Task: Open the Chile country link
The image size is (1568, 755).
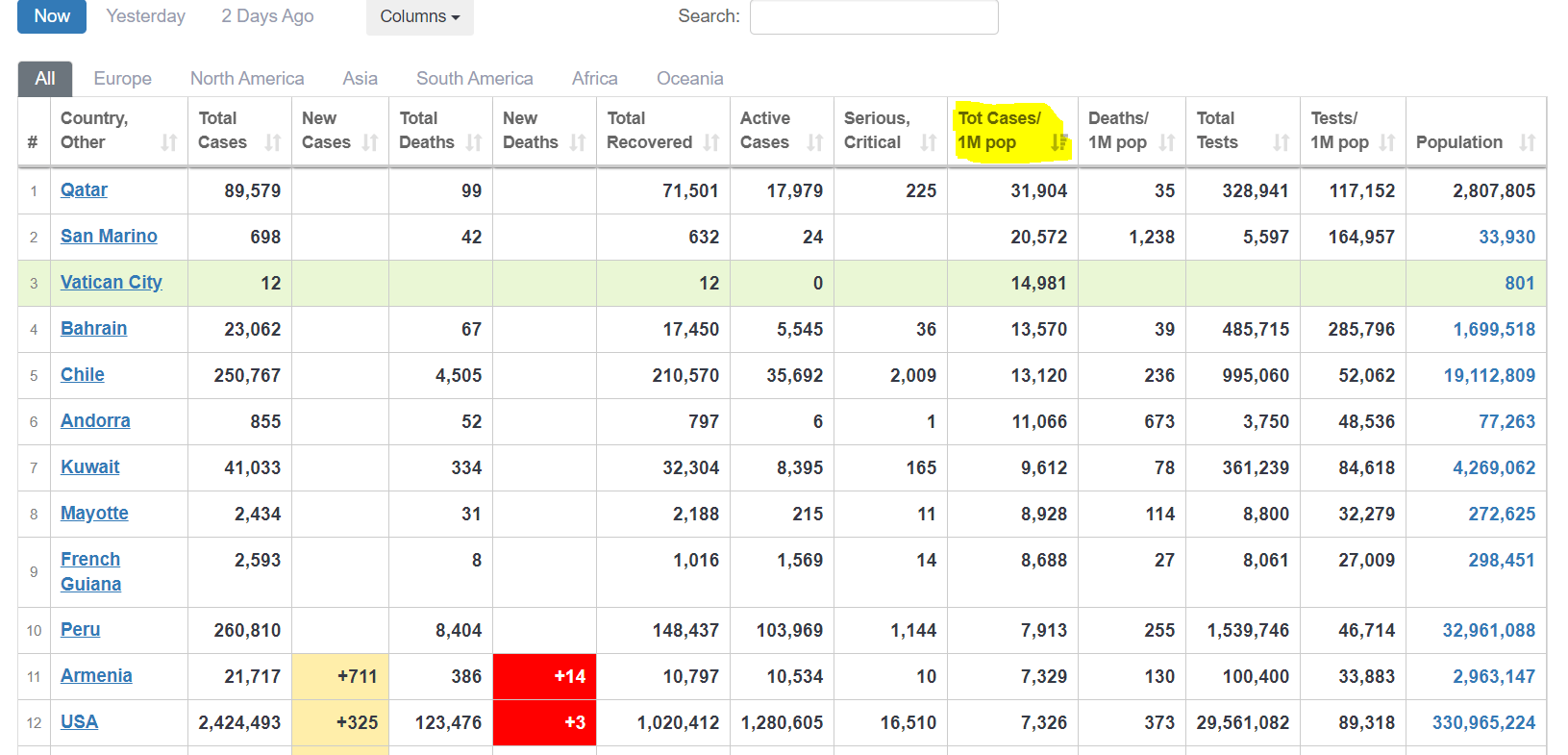Action: tap(83, 374)
